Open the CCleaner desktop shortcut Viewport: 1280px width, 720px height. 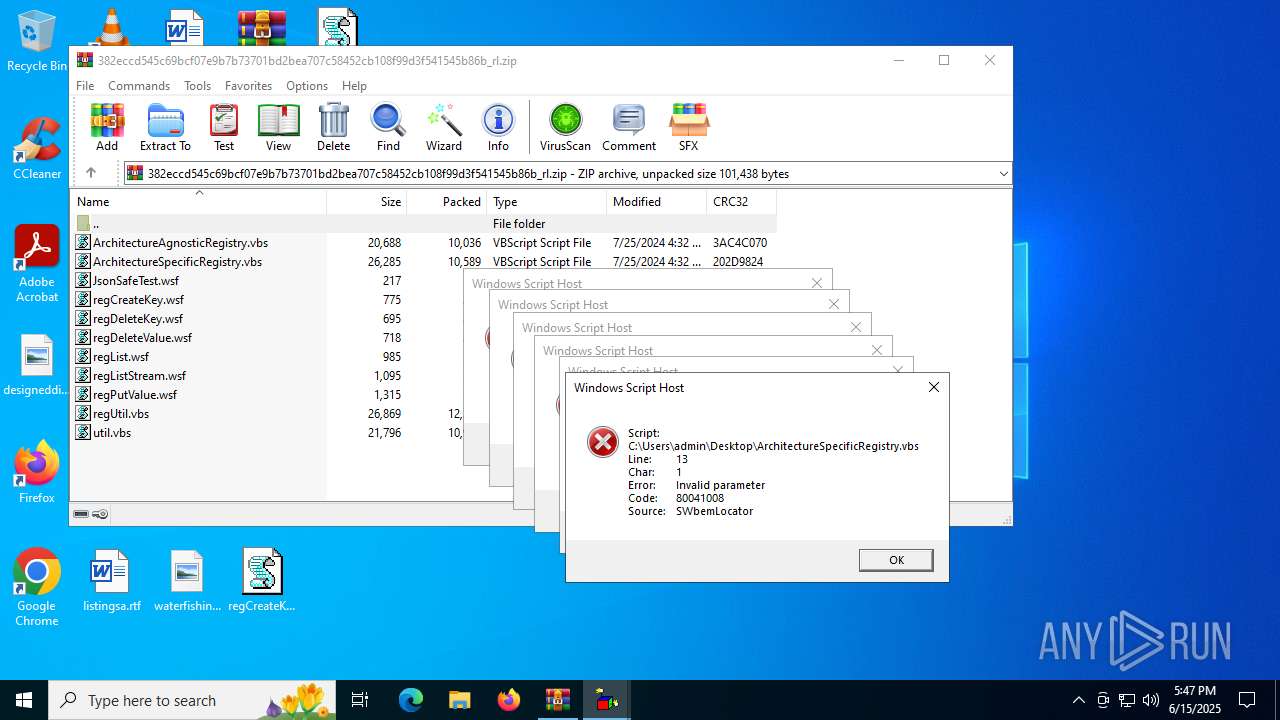point(37,149)
